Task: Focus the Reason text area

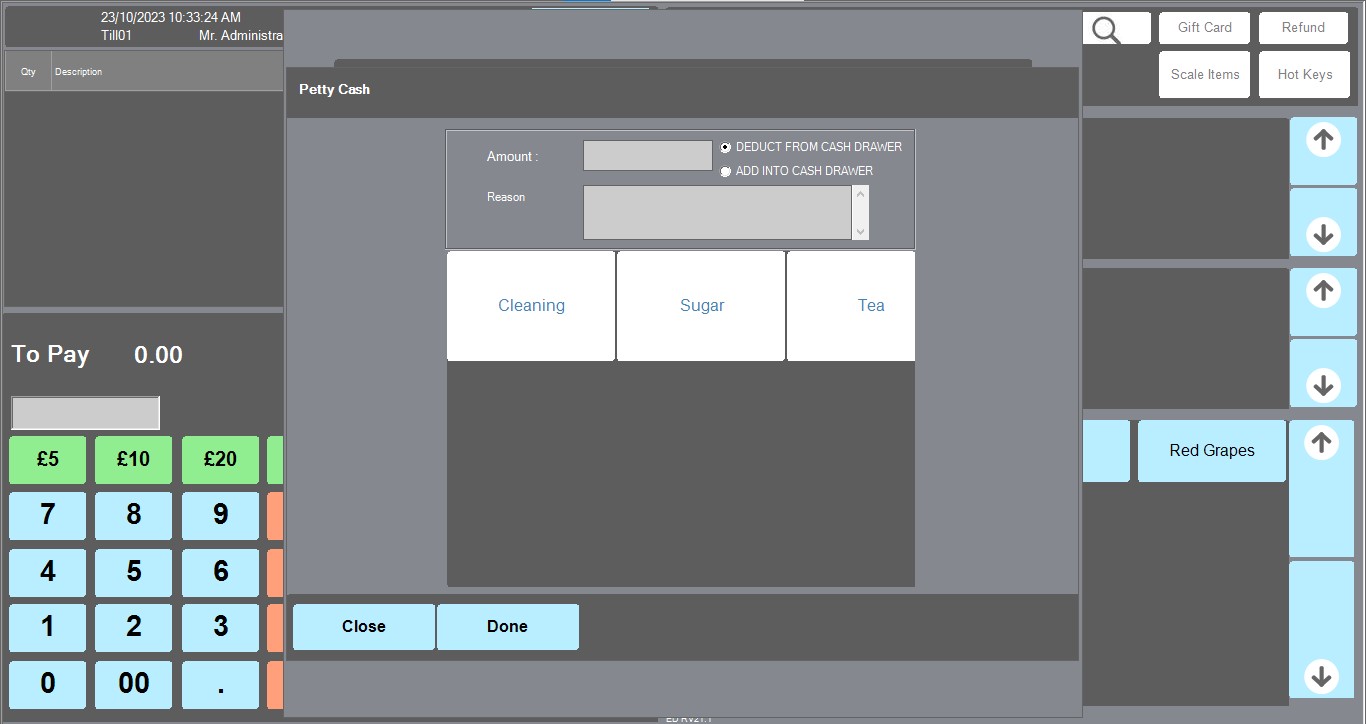Action: point(716,212)
